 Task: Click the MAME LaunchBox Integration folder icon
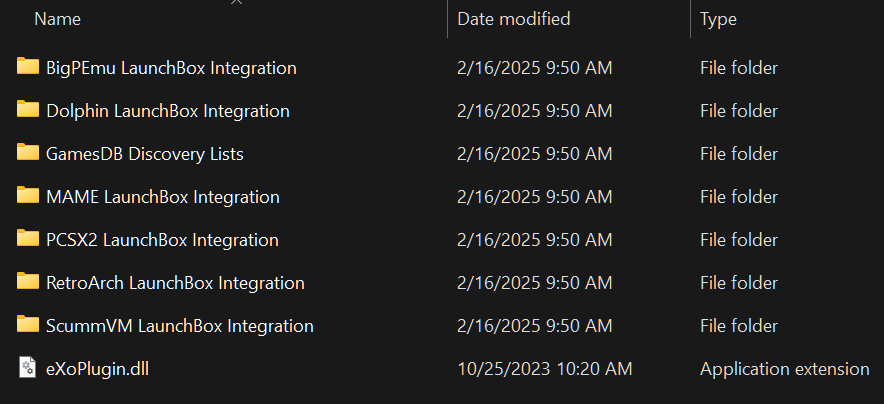pyautogui.click(x=28, y=196)
